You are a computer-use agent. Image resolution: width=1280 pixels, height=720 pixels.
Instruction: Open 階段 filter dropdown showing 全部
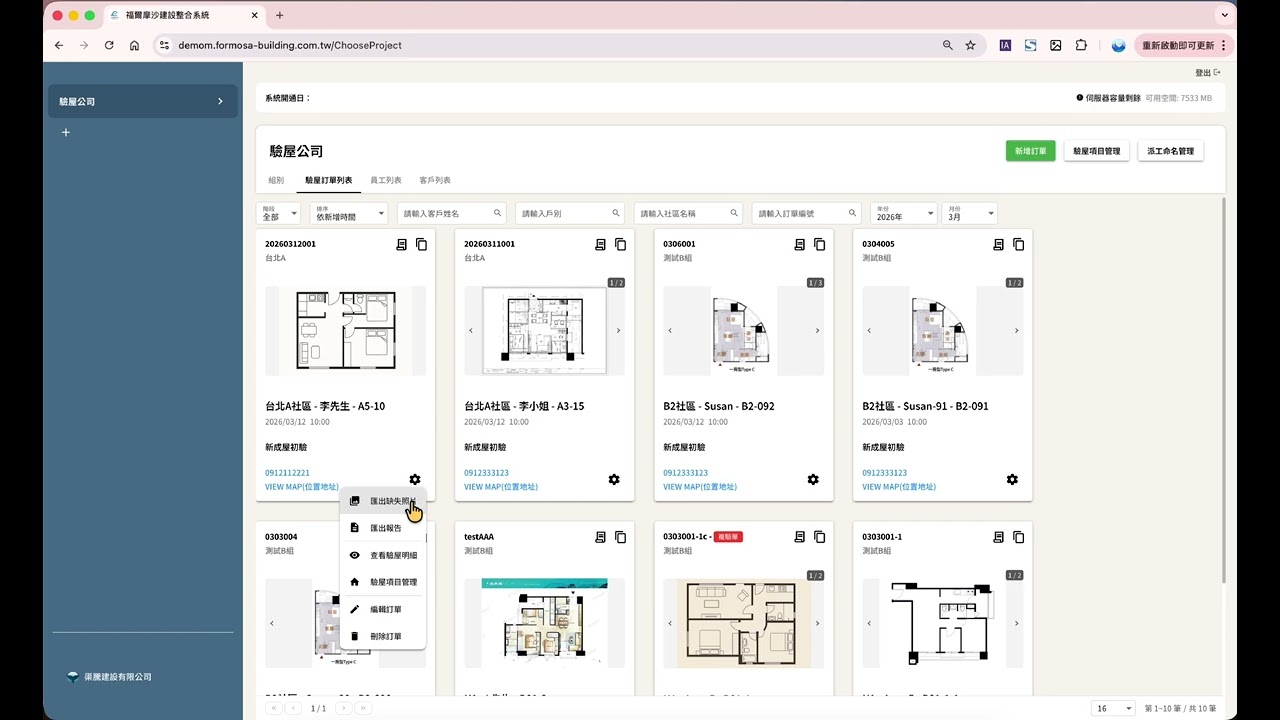coord(280,213)
